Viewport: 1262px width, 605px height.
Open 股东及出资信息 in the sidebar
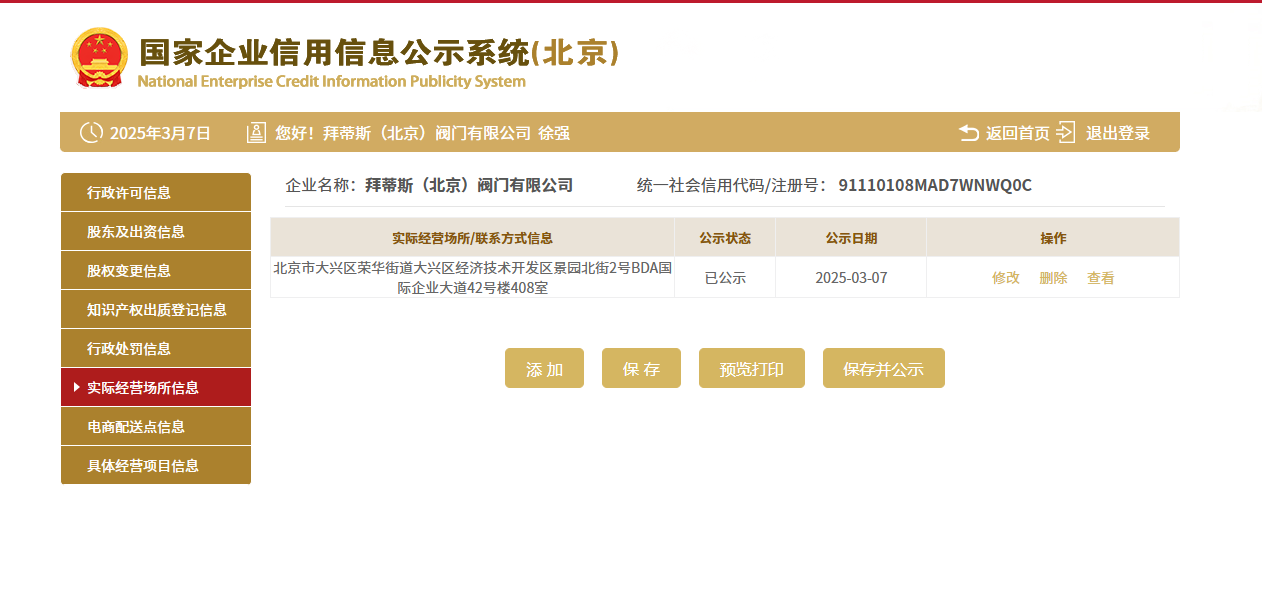(x=156, y=231)
